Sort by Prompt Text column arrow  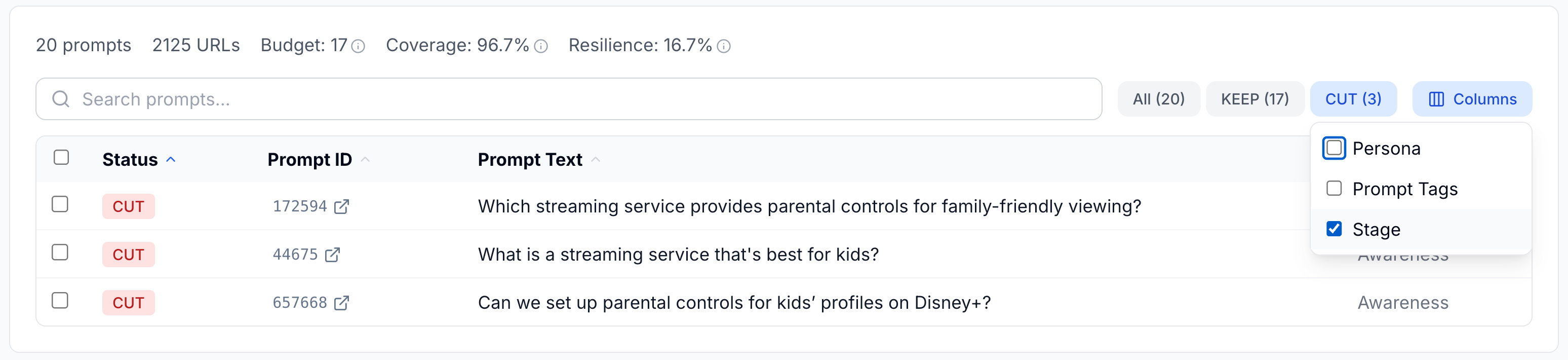[x=596, y=160]
